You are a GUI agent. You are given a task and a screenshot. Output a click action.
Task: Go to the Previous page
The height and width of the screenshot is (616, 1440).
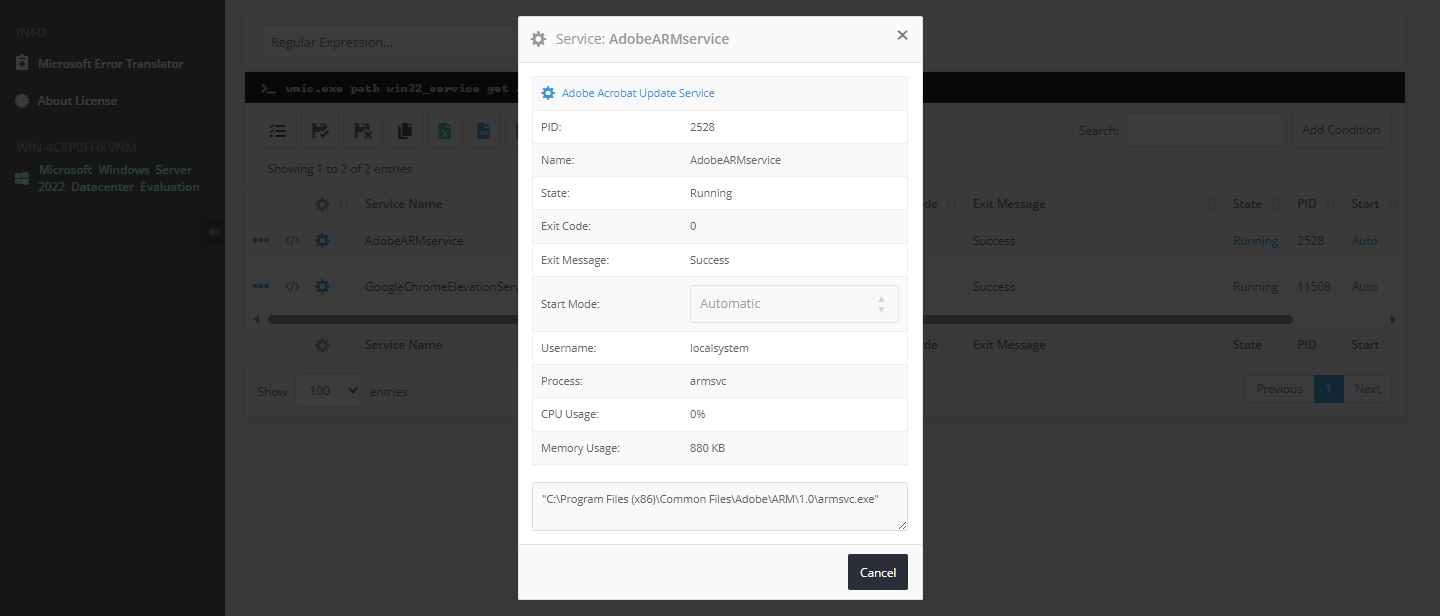(1279, 389)
